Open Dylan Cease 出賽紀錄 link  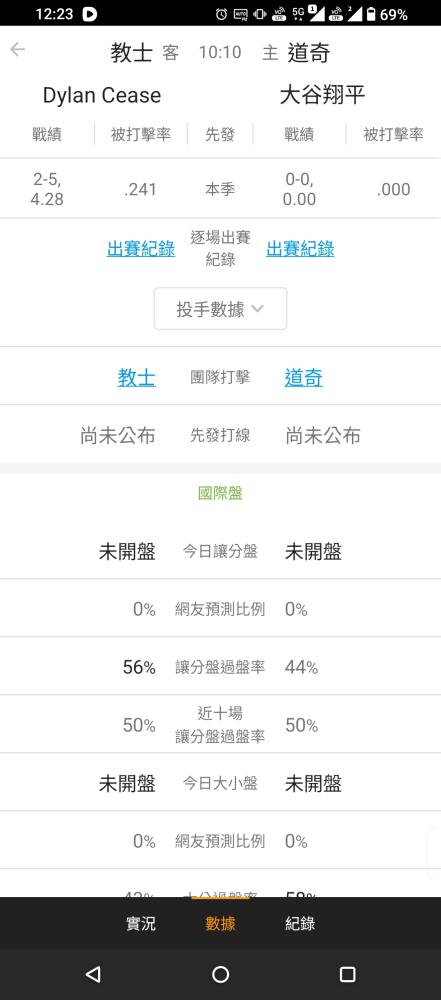(141, 249)
